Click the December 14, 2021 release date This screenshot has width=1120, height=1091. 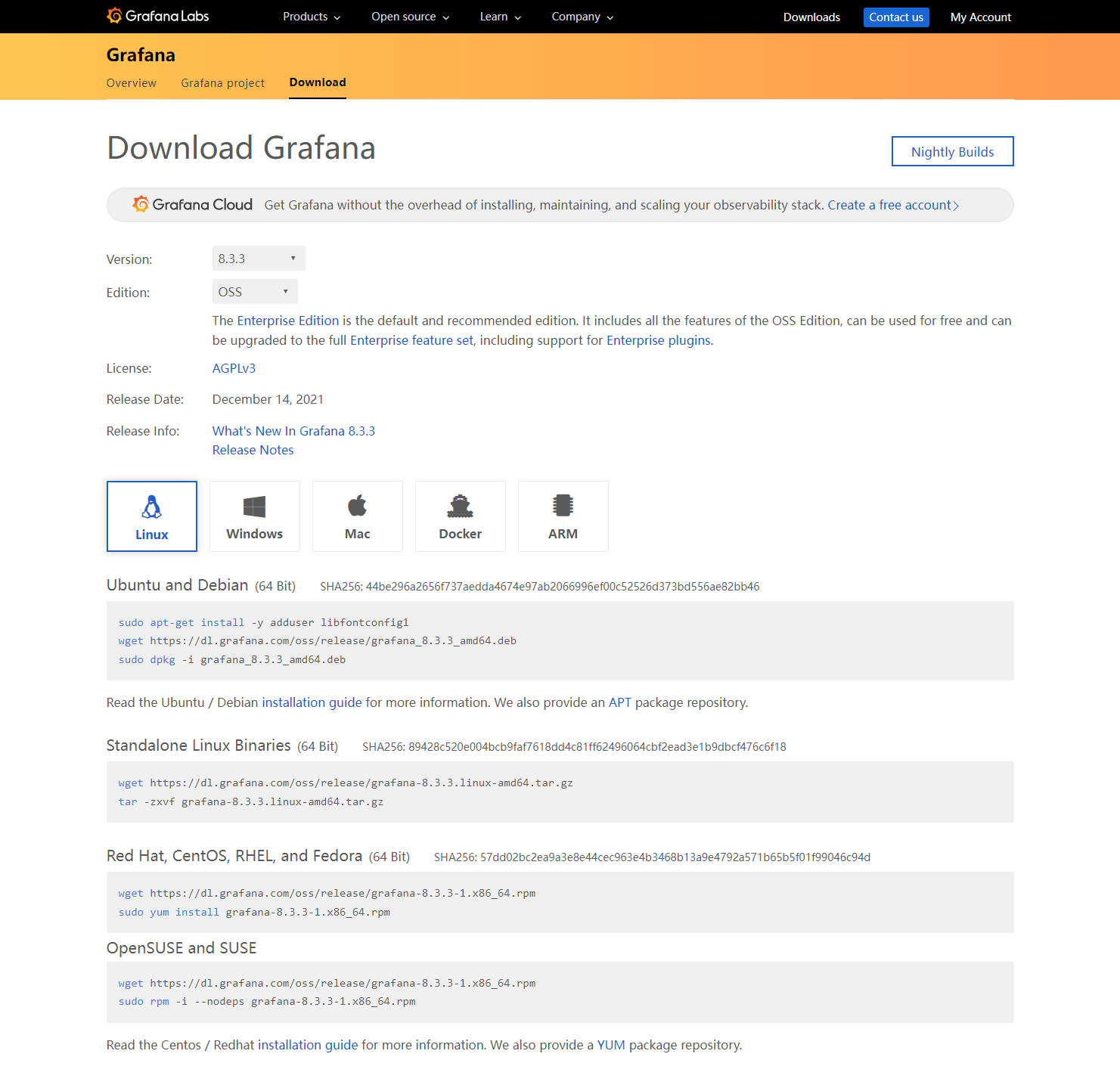pos(268,399)
